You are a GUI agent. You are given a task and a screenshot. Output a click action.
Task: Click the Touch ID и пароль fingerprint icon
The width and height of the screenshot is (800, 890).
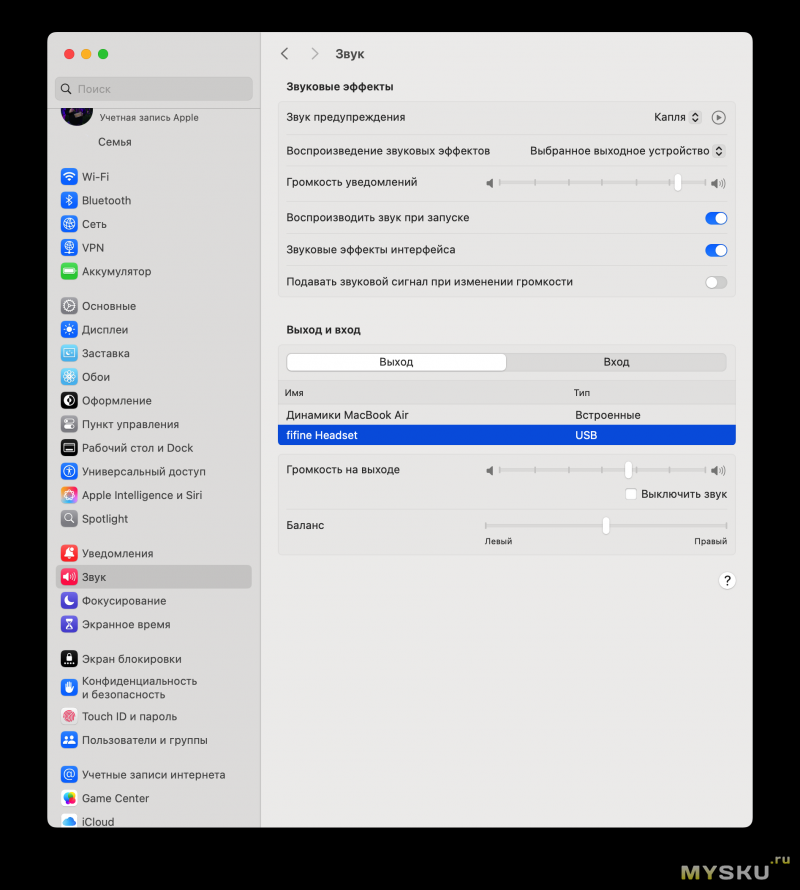pyautogui.click(x=69, y=716)
